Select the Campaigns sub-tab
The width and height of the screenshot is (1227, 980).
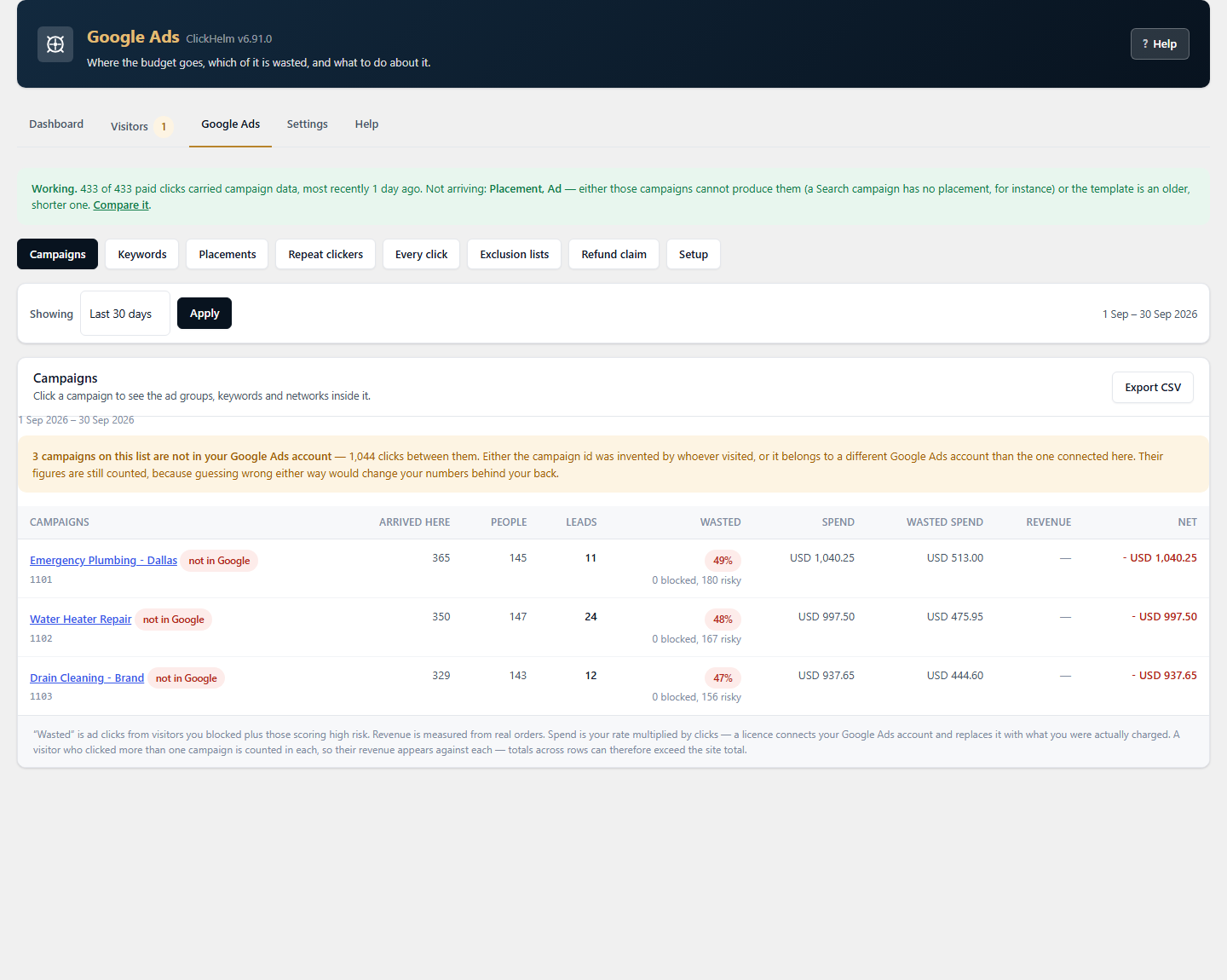click(x=58, y=255)
